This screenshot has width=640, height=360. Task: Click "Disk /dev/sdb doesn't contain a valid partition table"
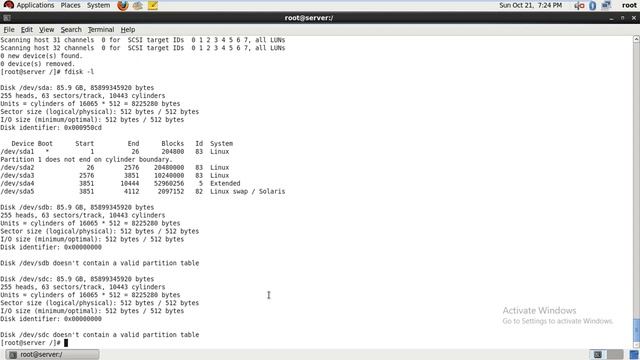(x=100, y=263)
